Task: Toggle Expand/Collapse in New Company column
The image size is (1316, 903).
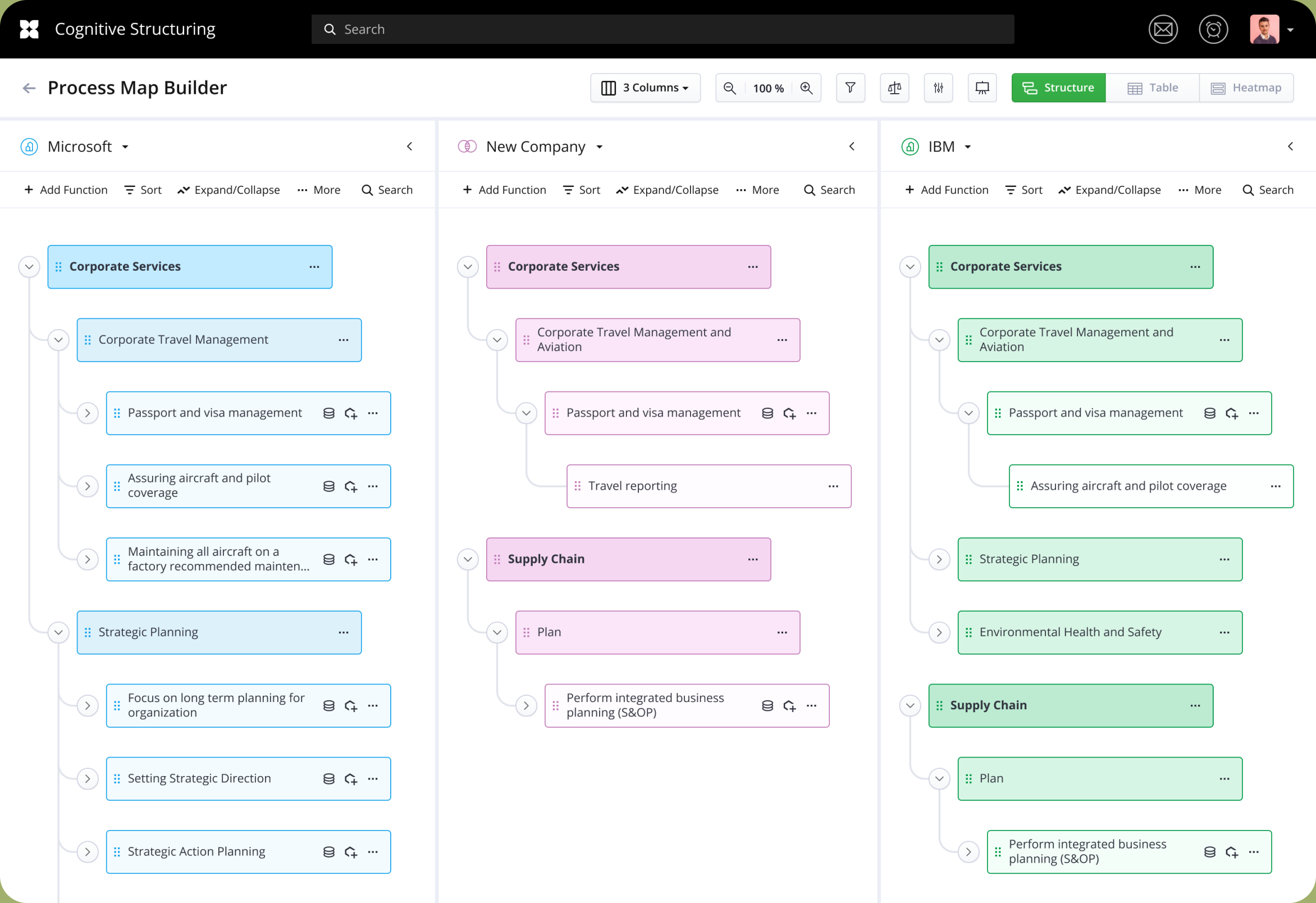Action: 667,190
